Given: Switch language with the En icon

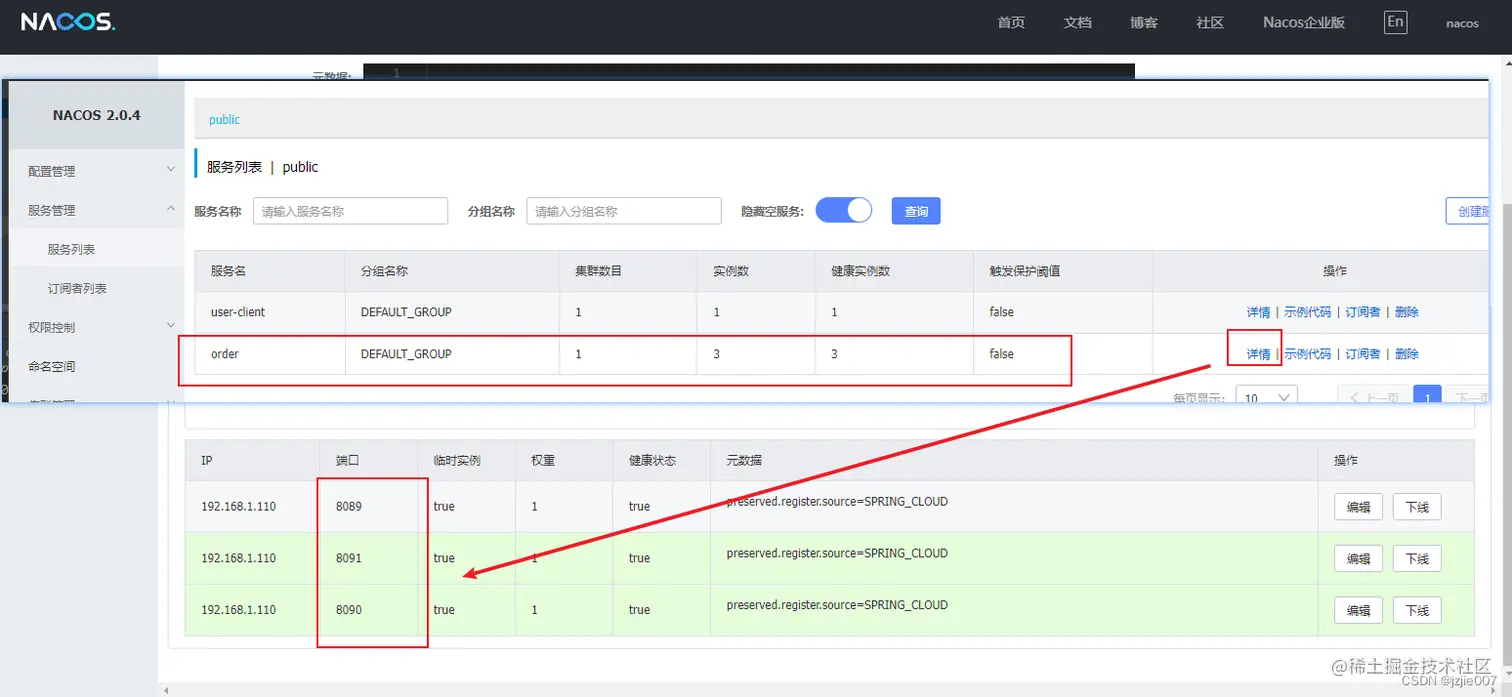Looking at the screenshot, I should click(x=1395, y=22).
